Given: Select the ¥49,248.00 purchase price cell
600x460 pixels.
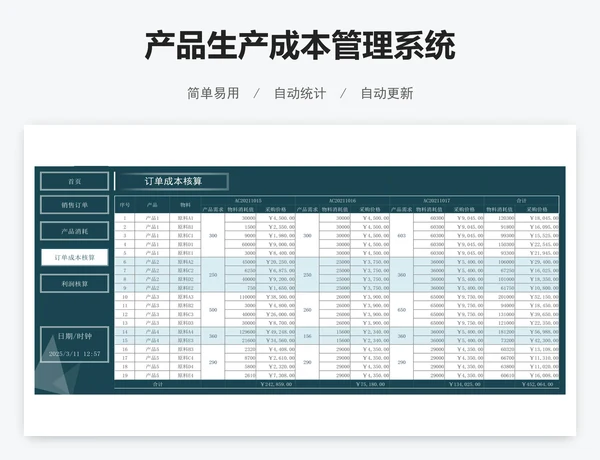Looking at the screenshot, I should click(276, 331).
